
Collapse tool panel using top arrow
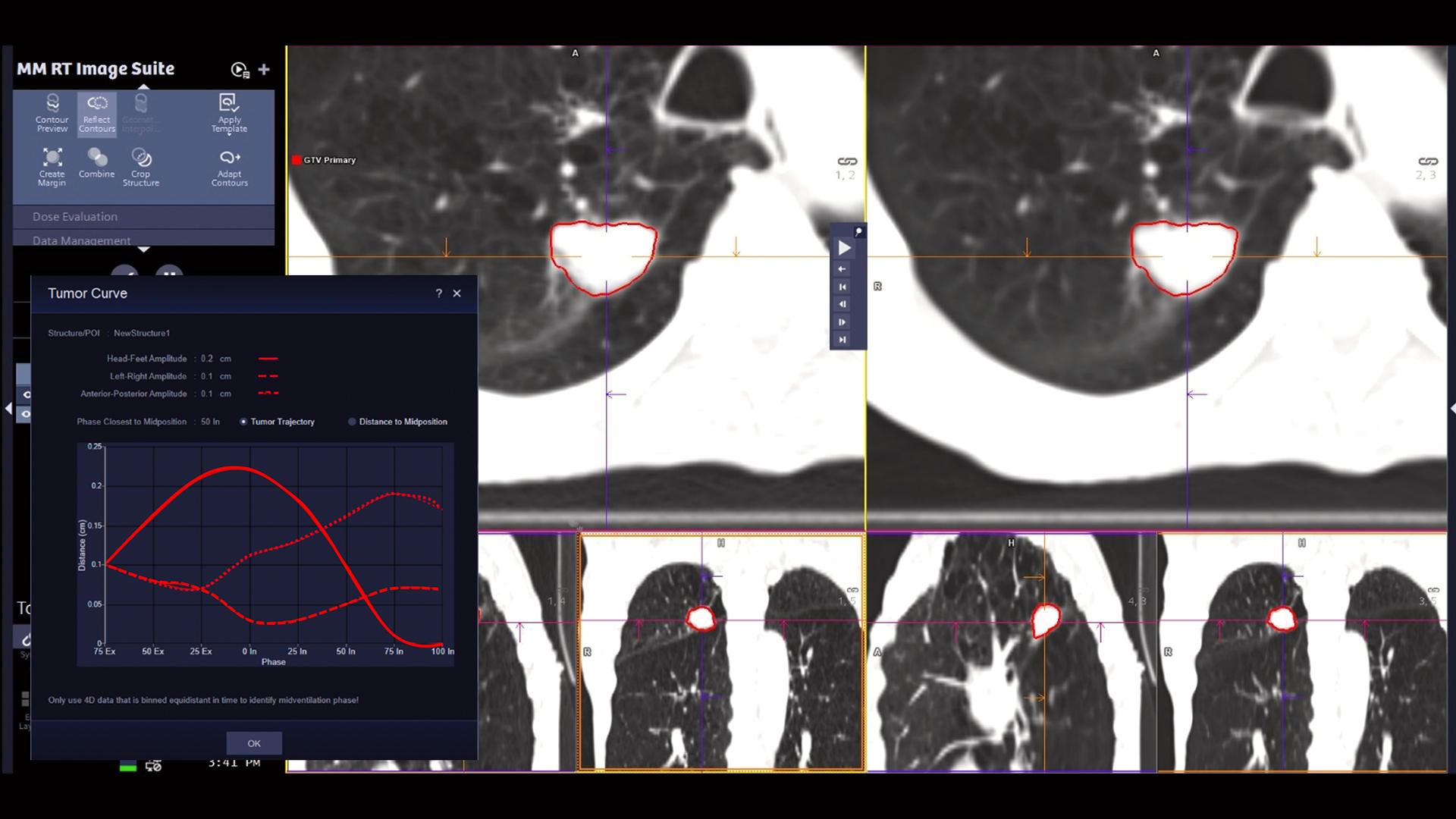pos(143,87)
